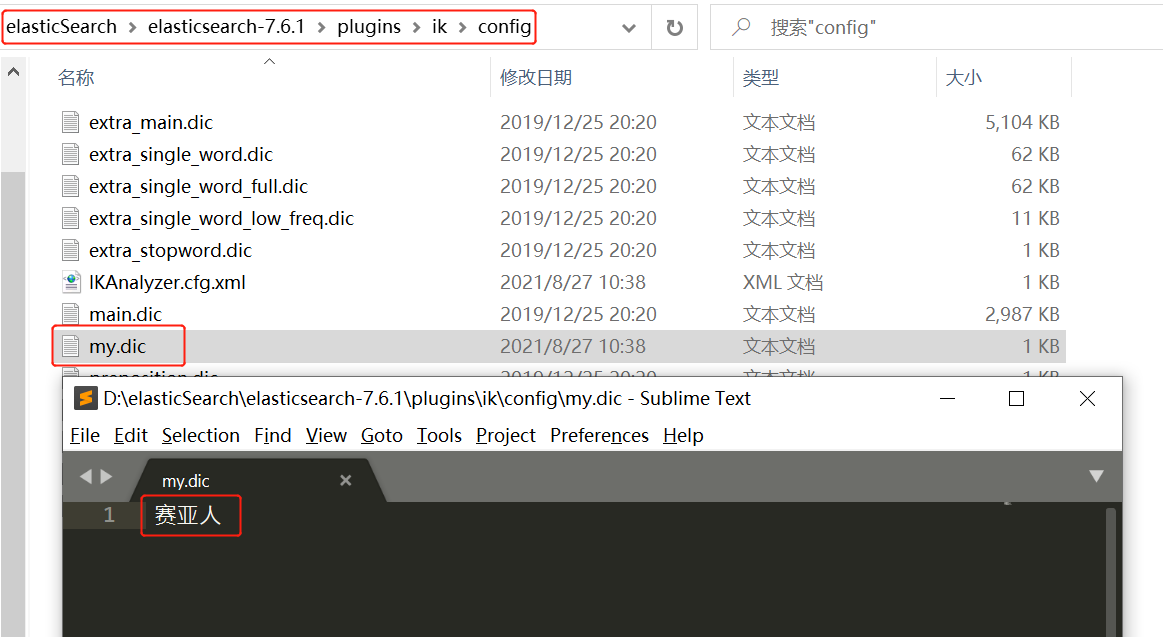The image size is (1163, 637).
Task: Go to previous tab with left arrow in Sublime
Action: click(x=86, y=476)
